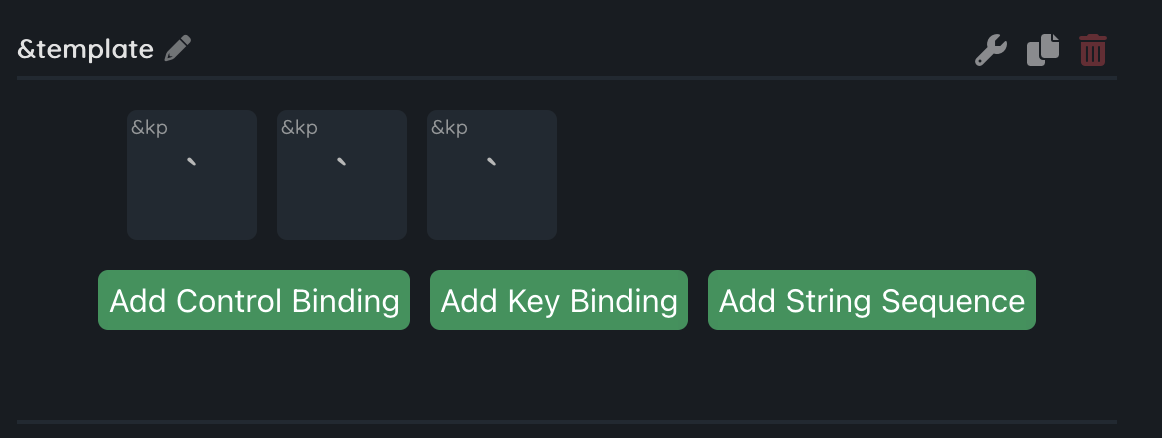1162x438 pixels.
Task: Click the backtick symbol on the last key
Action: (491, 162)
